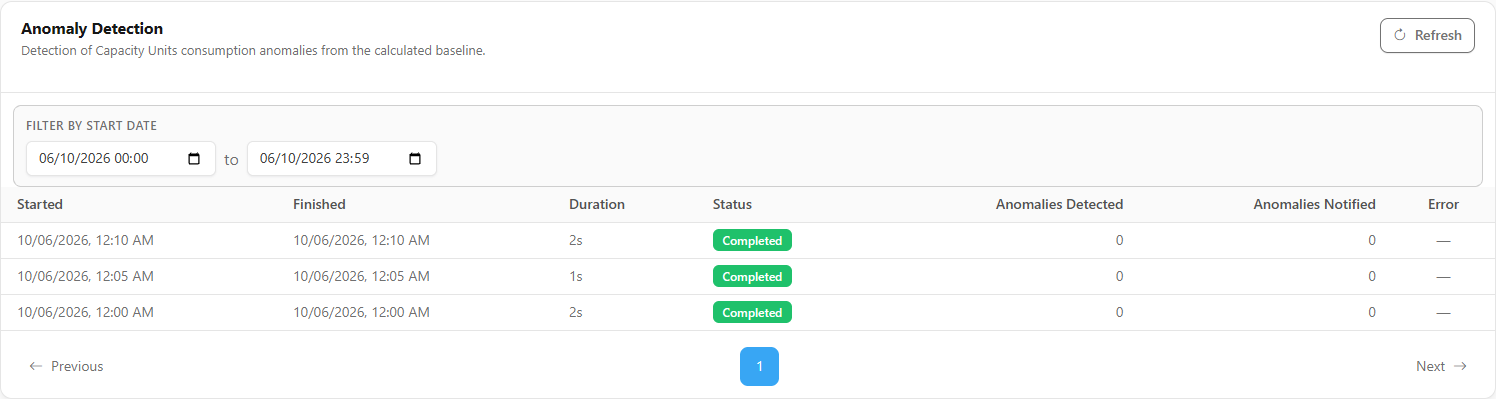Click the Anomalies Notified column header

click(1314, 204)
